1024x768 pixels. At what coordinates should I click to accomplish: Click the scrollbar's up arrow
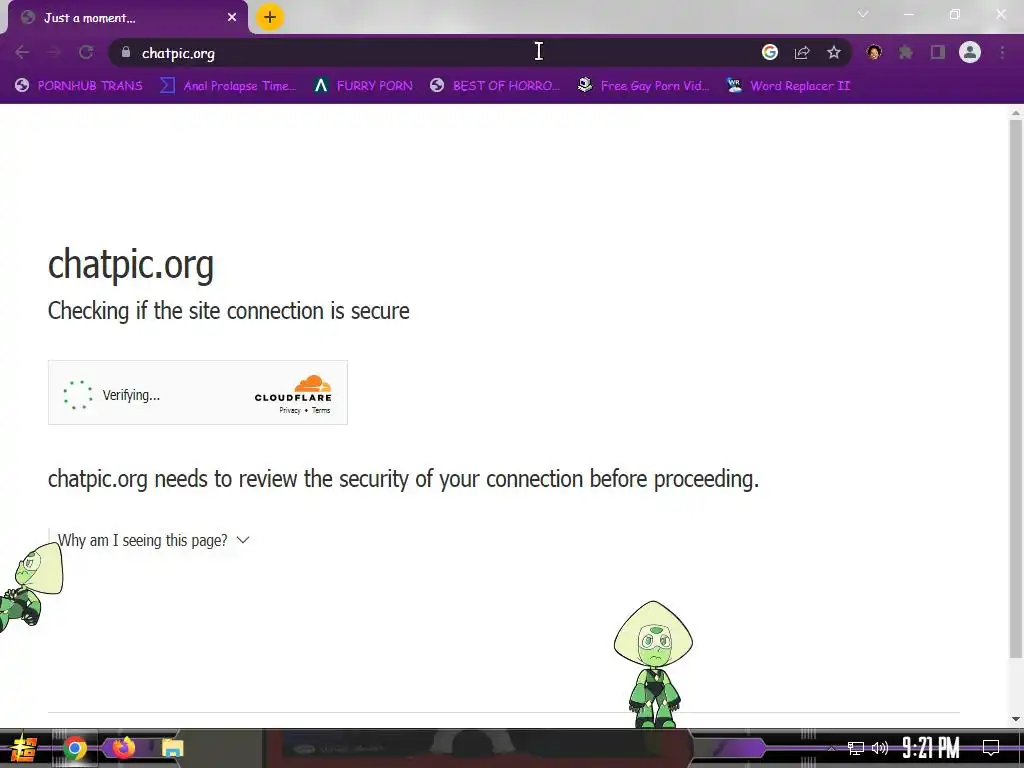(1016, 113)
